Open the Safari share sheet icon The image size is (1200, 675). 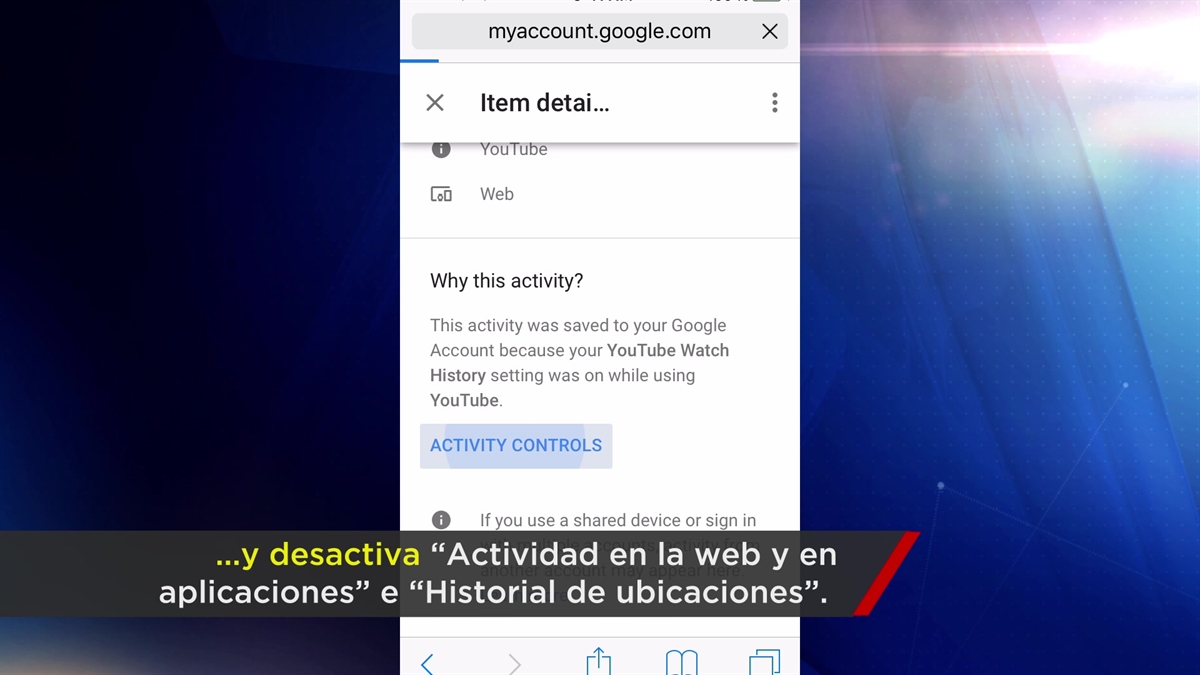click(x=598, y=661)
